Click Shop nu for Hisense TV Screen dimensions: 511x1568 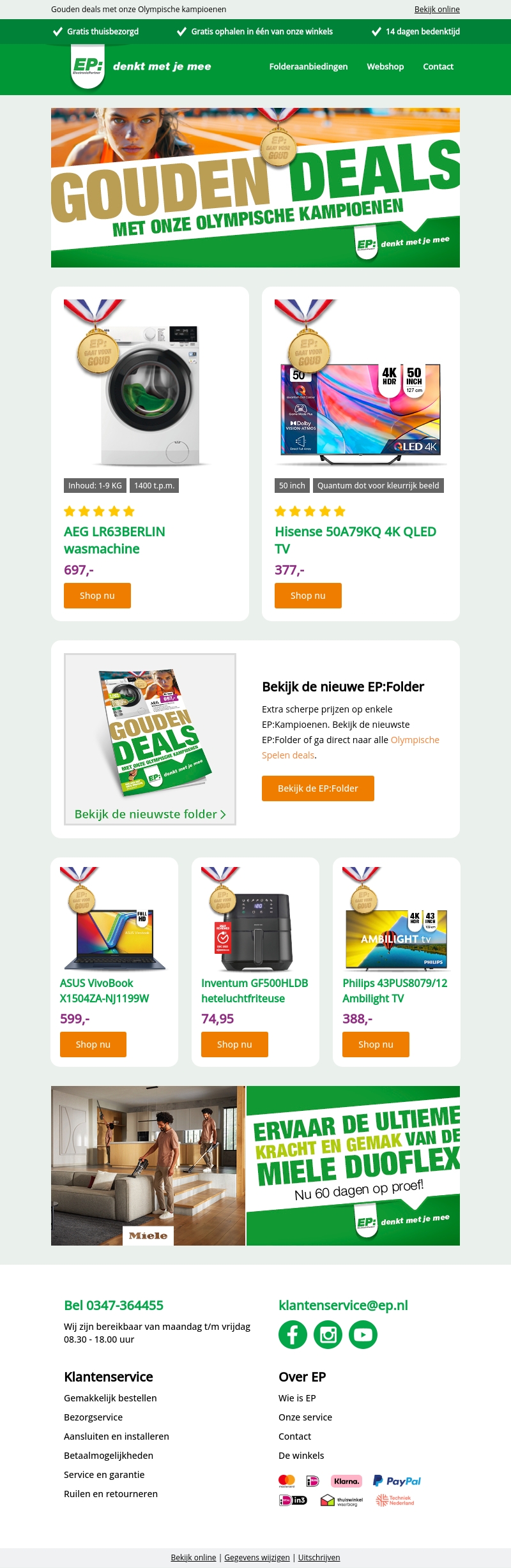(x=308, y=596)
